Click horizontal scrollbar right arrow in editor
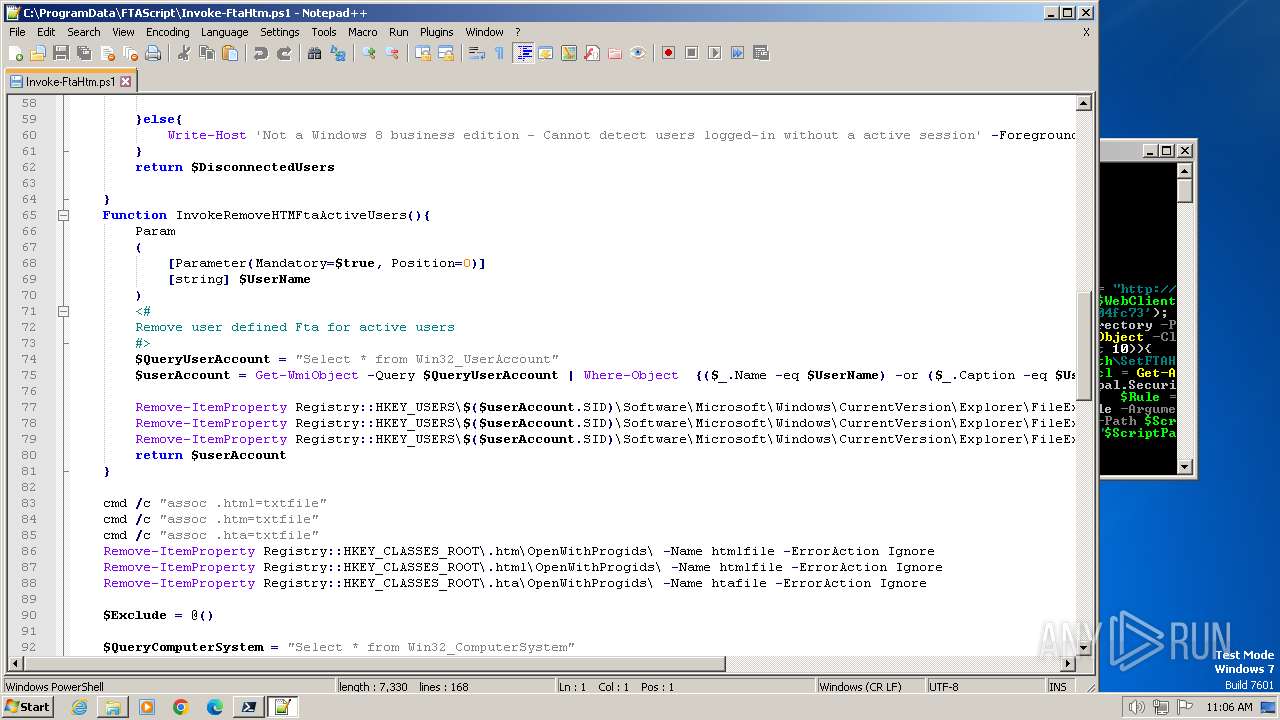This screenshot has height=720, width=1280. 1068,664
